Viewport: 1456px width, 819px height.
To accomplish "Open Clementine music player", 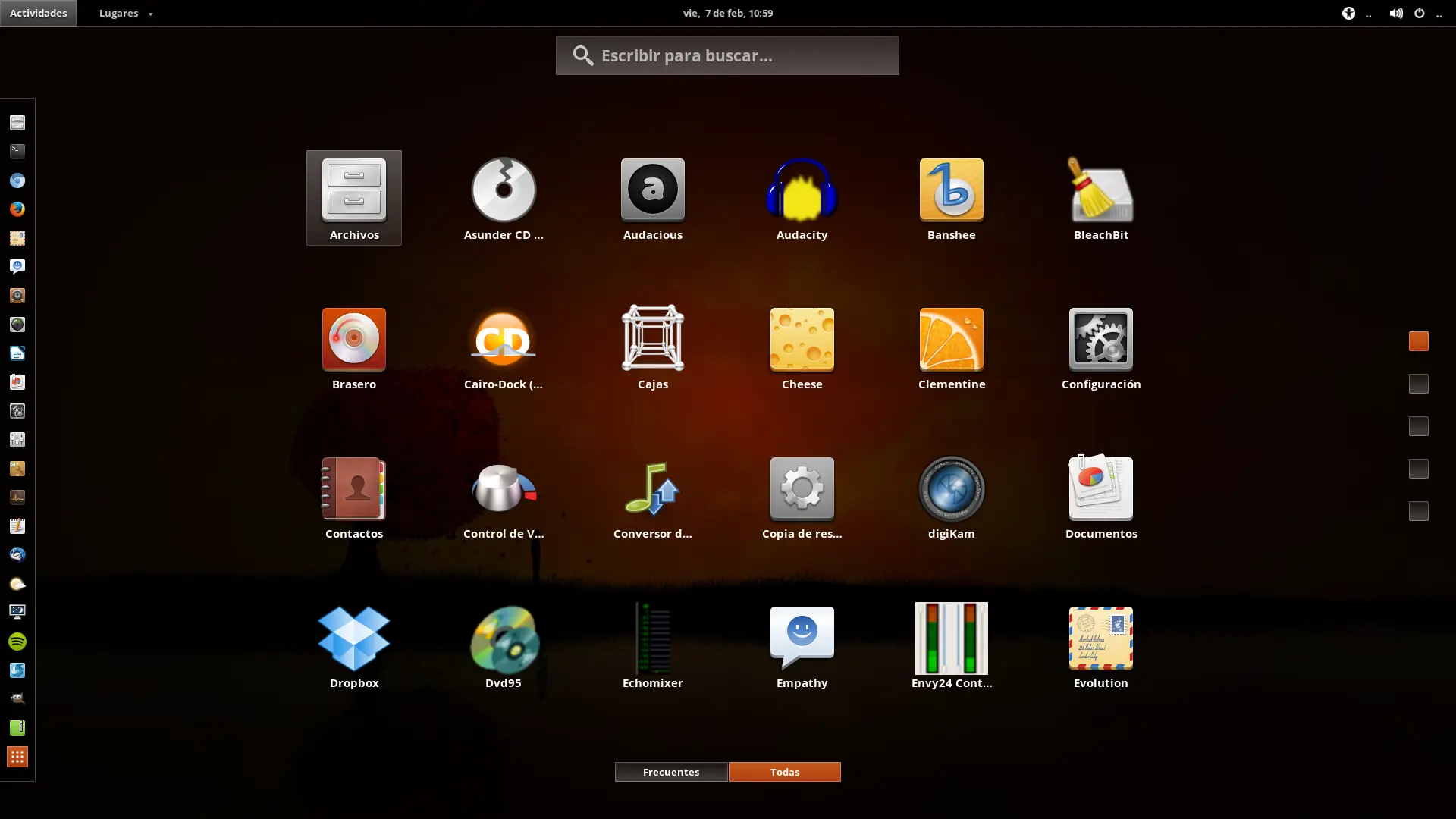I will [952, 347].
